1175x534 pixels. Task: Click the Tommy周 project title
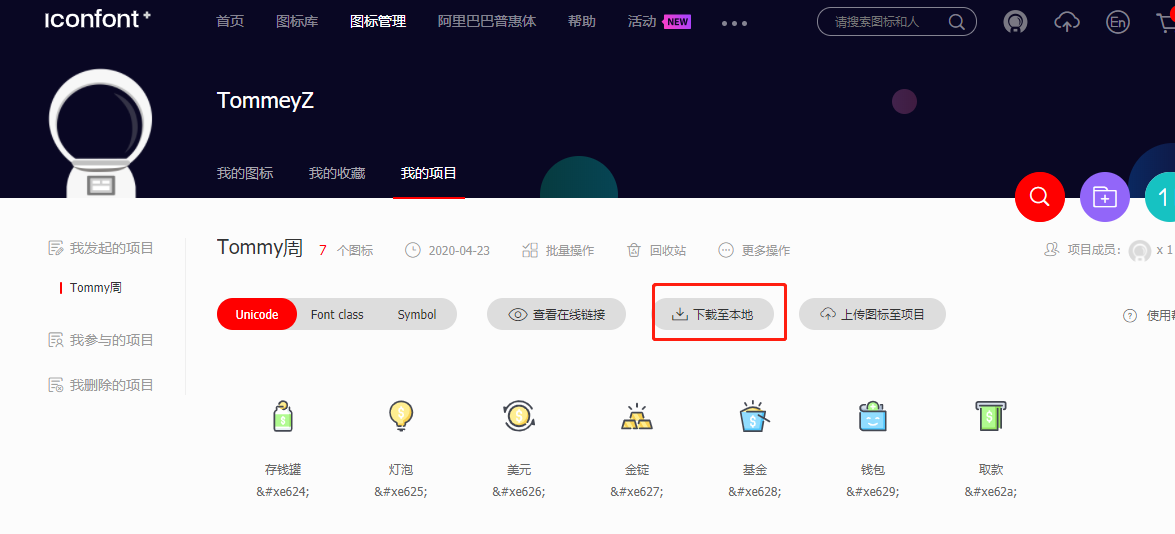[259, 248]
